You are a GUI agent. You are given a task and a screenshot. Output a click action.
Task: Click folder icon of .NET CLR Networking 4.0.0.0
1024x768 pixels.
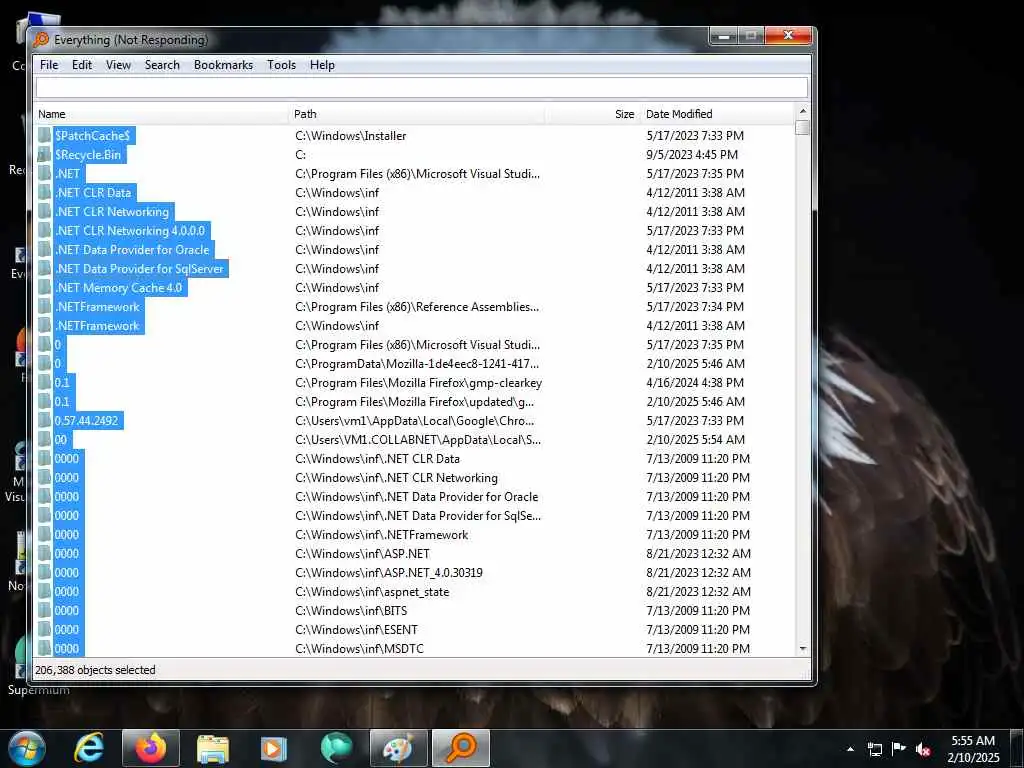click(x=44, y=231)
